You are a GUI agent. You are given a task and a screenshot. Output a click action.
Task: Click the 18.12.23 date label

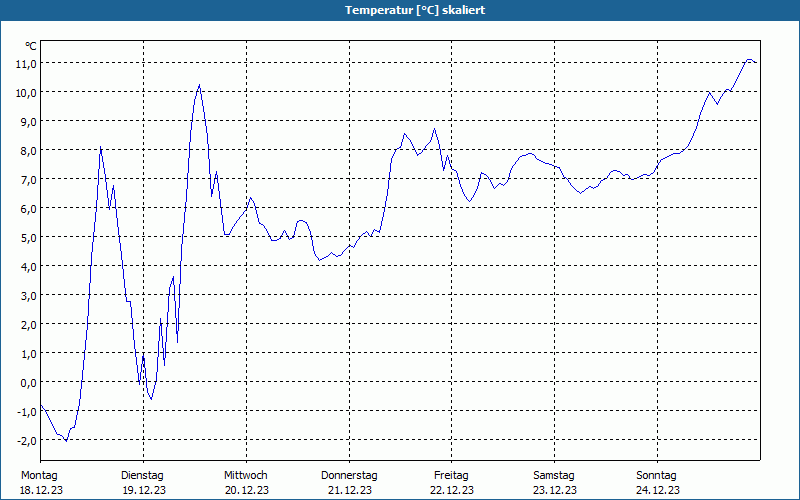click(41, 490)
